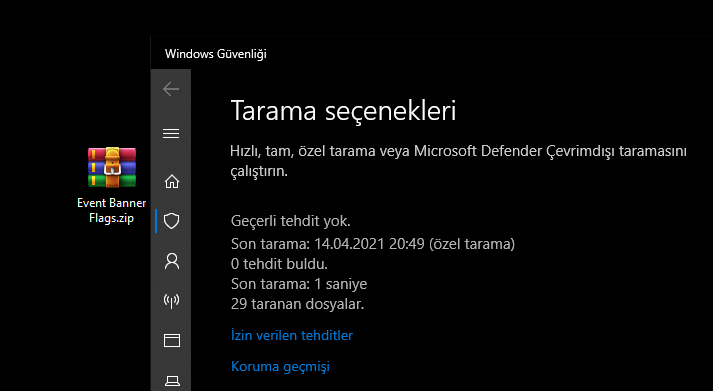Open Device security laptop icon
The image size is (713, 391).
(171, 380)
